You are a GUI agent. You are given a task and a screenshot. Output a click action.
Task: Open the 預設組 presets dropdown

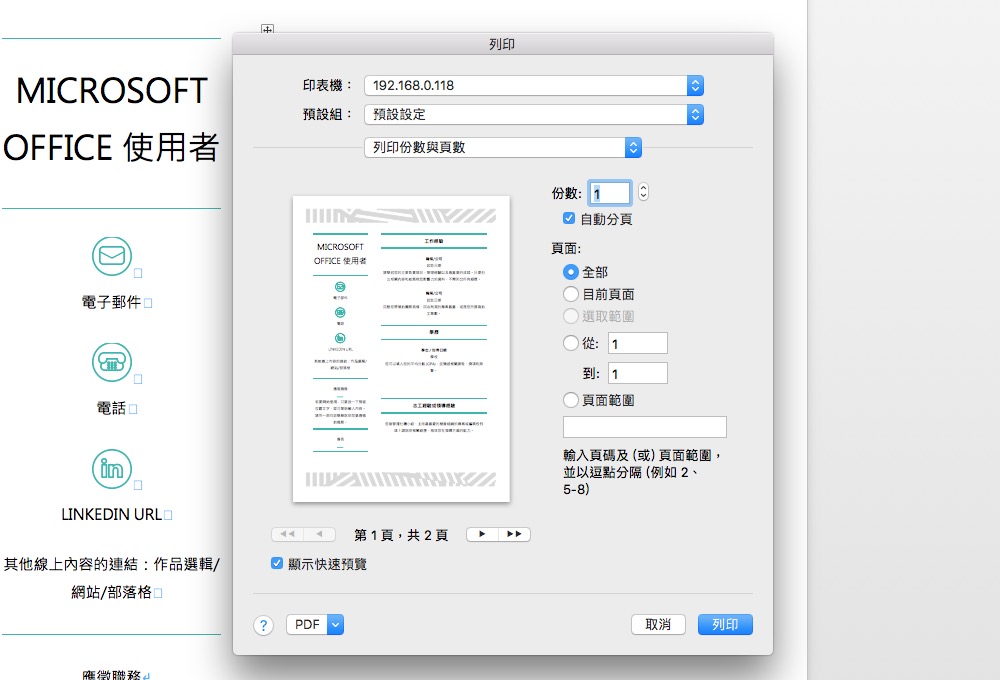534,115
